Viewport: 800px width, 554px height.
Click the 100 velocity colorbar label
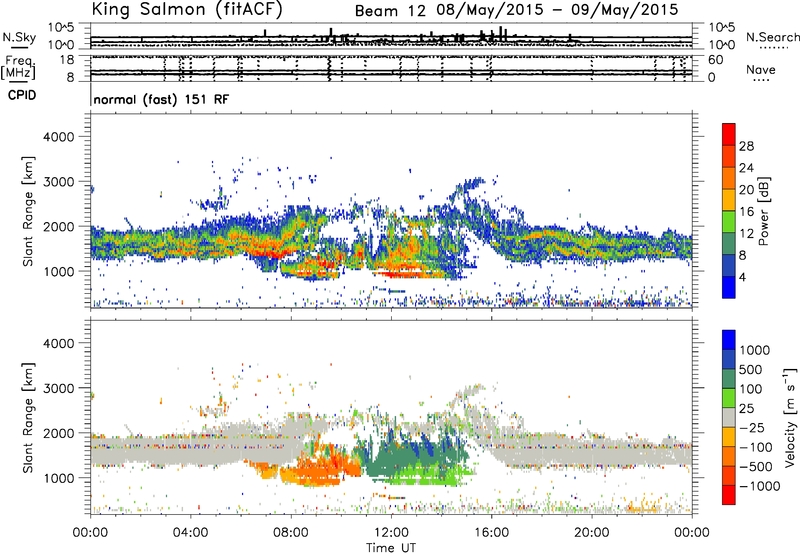pos(751,389)
